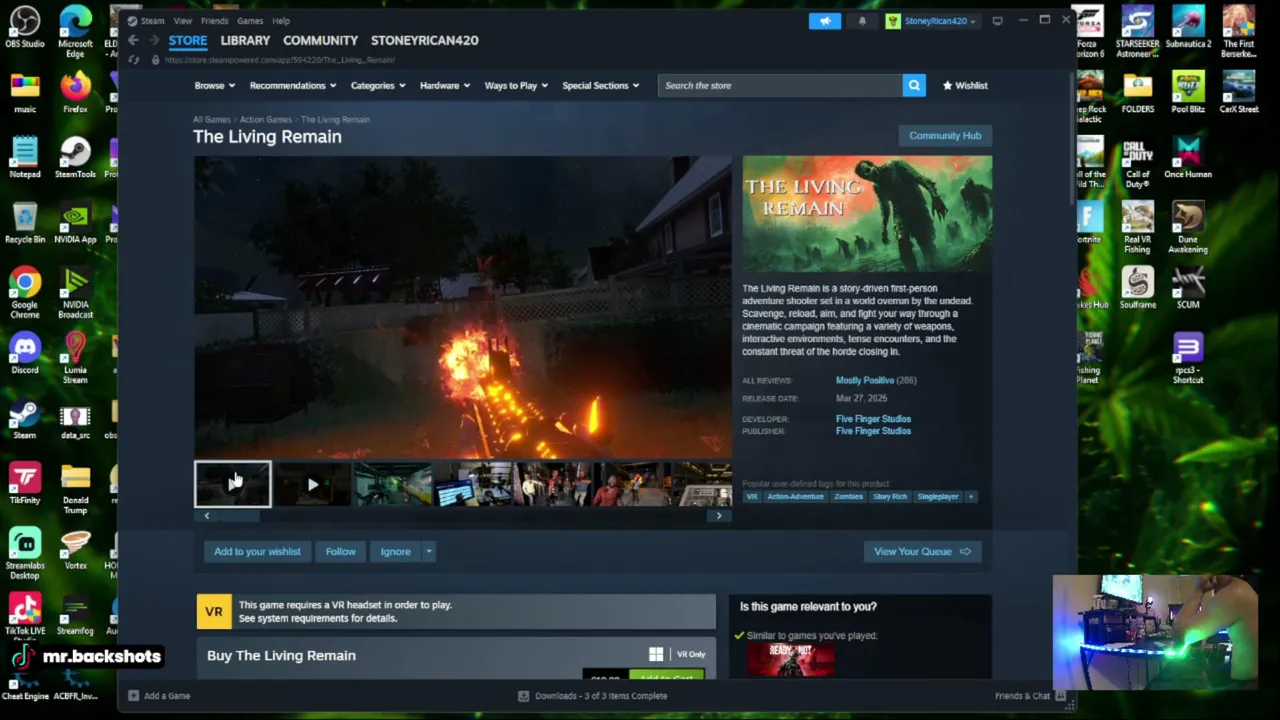Viewport: 1280px width, 720px height.
Task: Open Five Finger Studios developer link
Action: pyautogui.click(x=873, y=419)
